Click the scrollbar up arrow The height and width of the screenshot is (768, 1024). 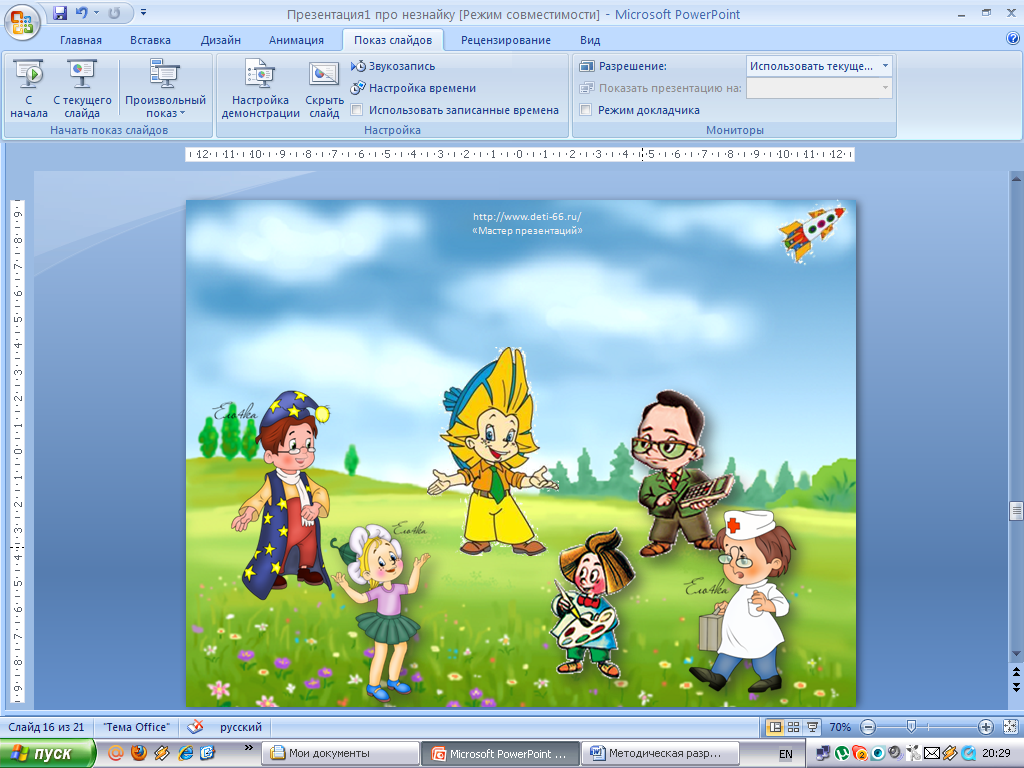1016,178
